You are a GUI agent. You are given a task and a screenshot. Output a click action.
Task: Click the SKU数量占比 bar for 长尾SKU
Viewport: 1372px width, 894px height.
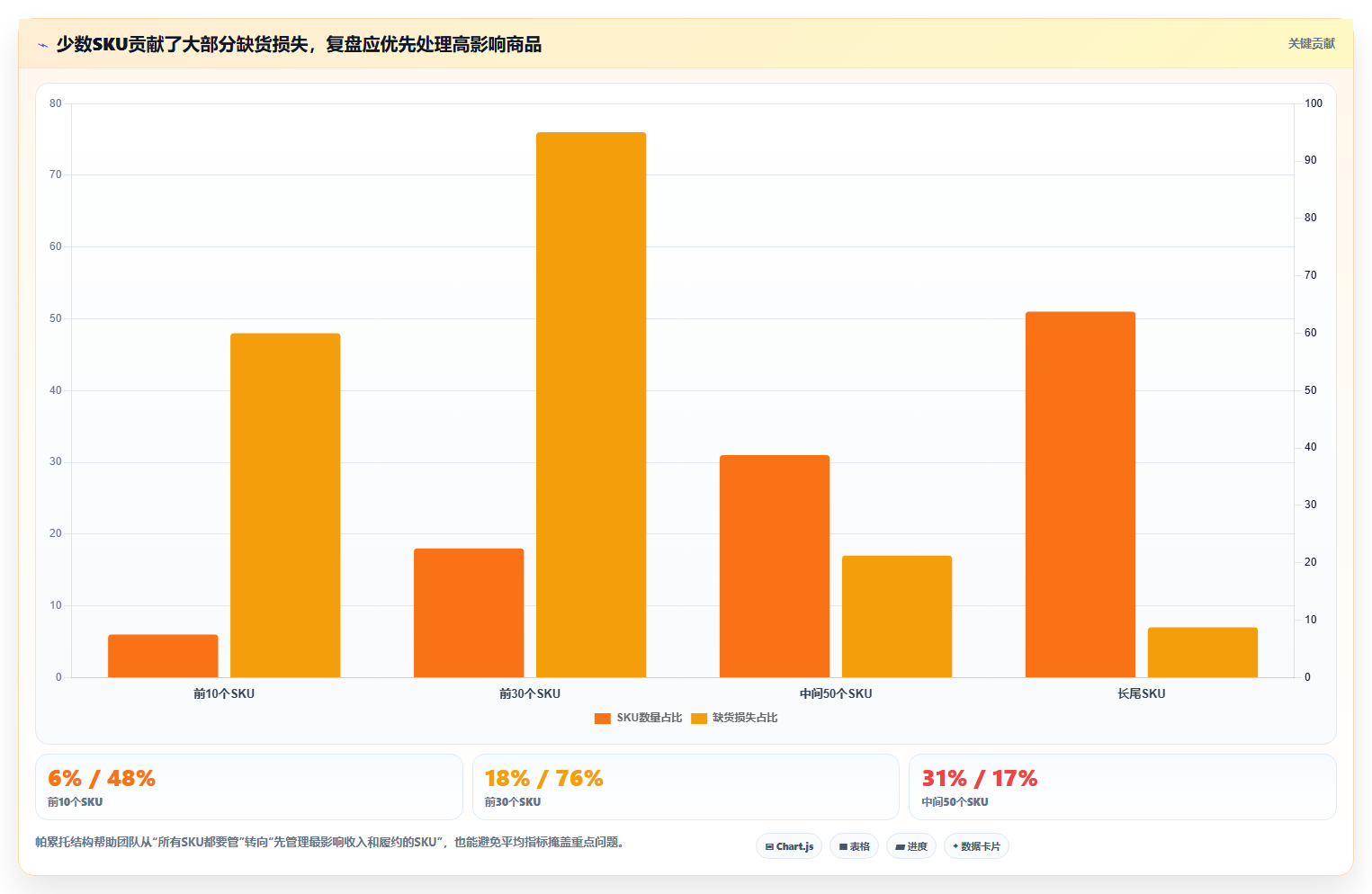[x=1081, y=495]
